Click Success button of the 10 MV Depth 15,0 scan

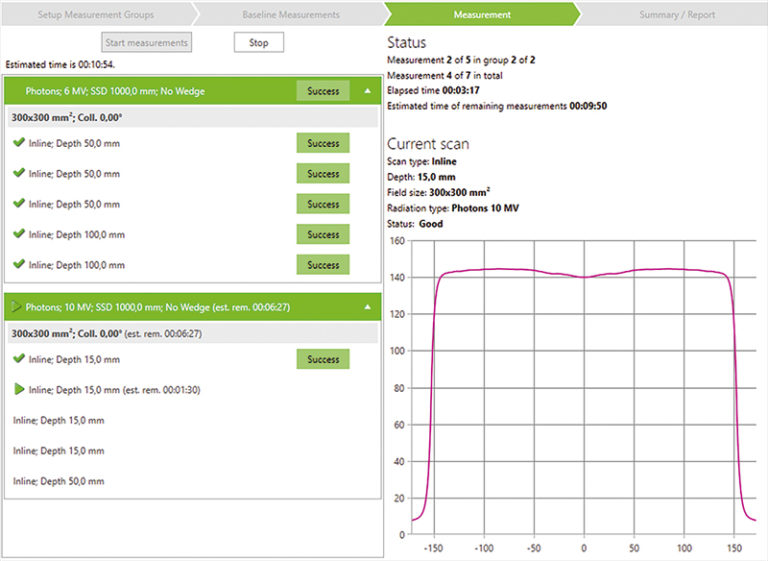pyautogui.click(x=323, y=359)
